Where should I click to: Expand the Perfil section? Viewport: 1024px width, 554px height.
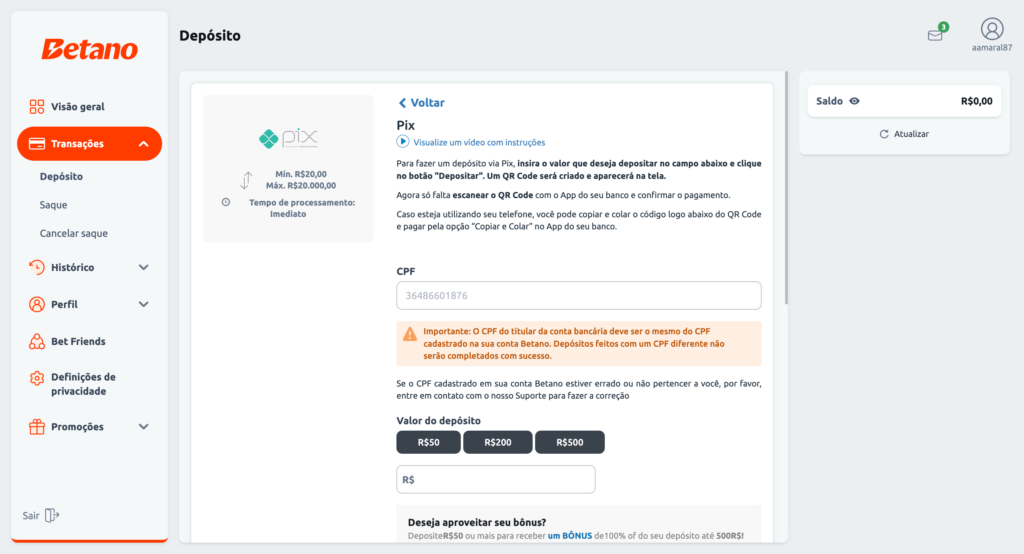tap(144, 304)
